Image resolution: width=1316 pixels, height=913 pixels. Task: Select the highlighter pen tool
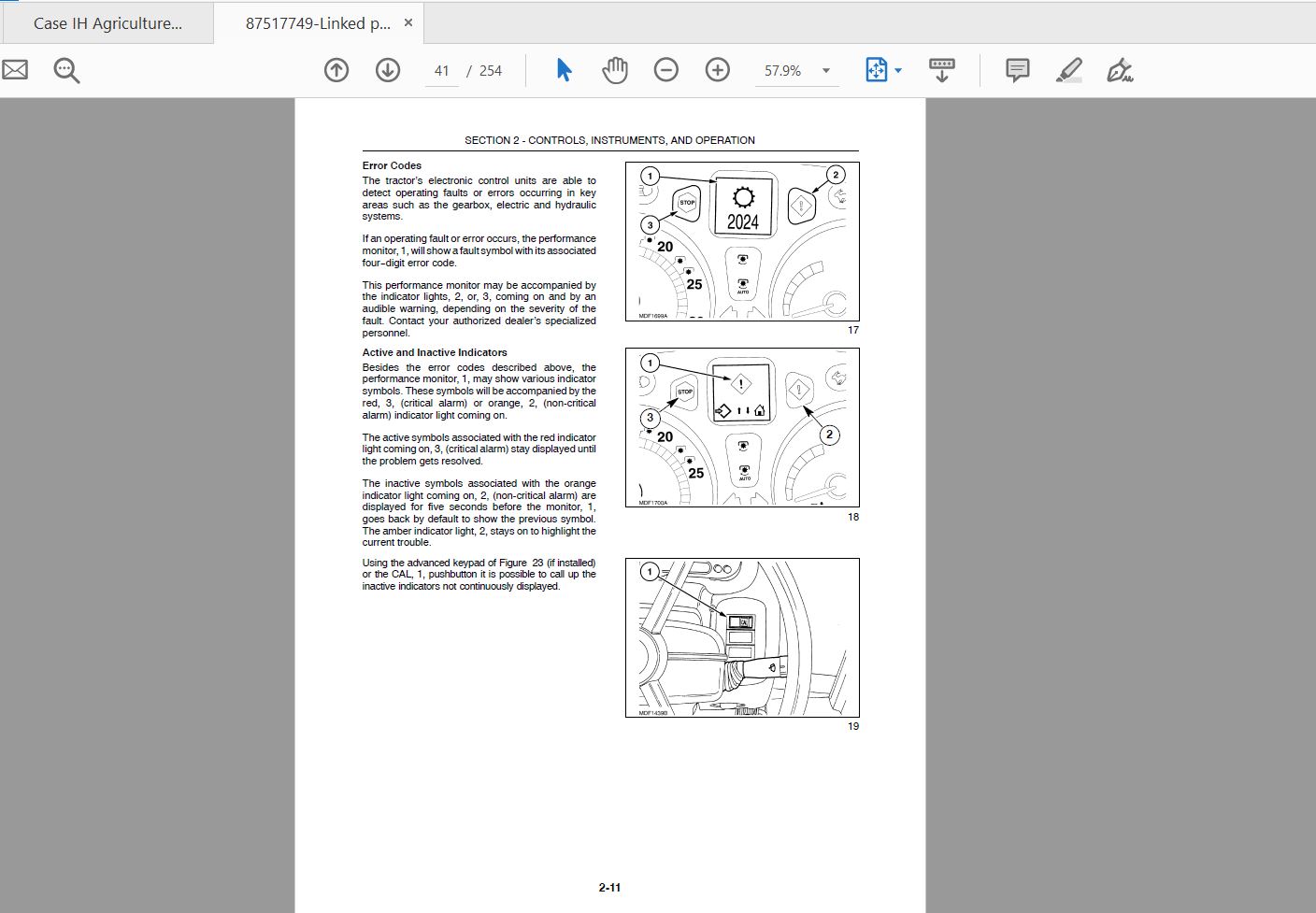point(1069,70)
